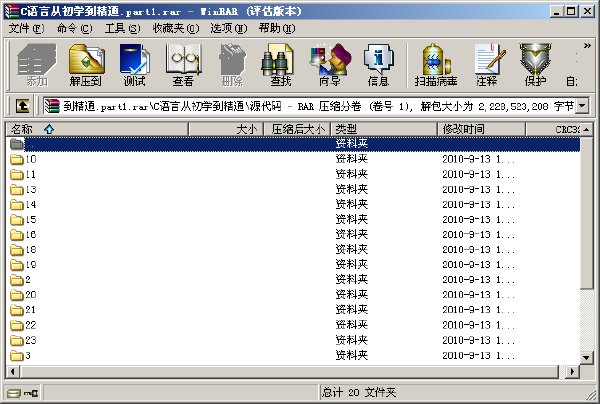
Task: Select folder named 15
Action: (293, 219)
